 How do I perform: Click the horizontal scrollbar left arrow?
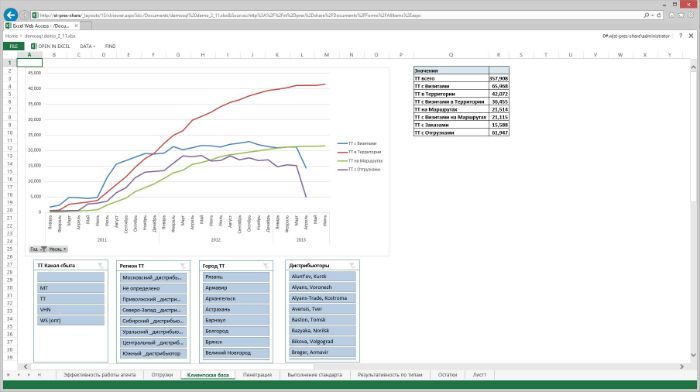(x=25, y=367)
